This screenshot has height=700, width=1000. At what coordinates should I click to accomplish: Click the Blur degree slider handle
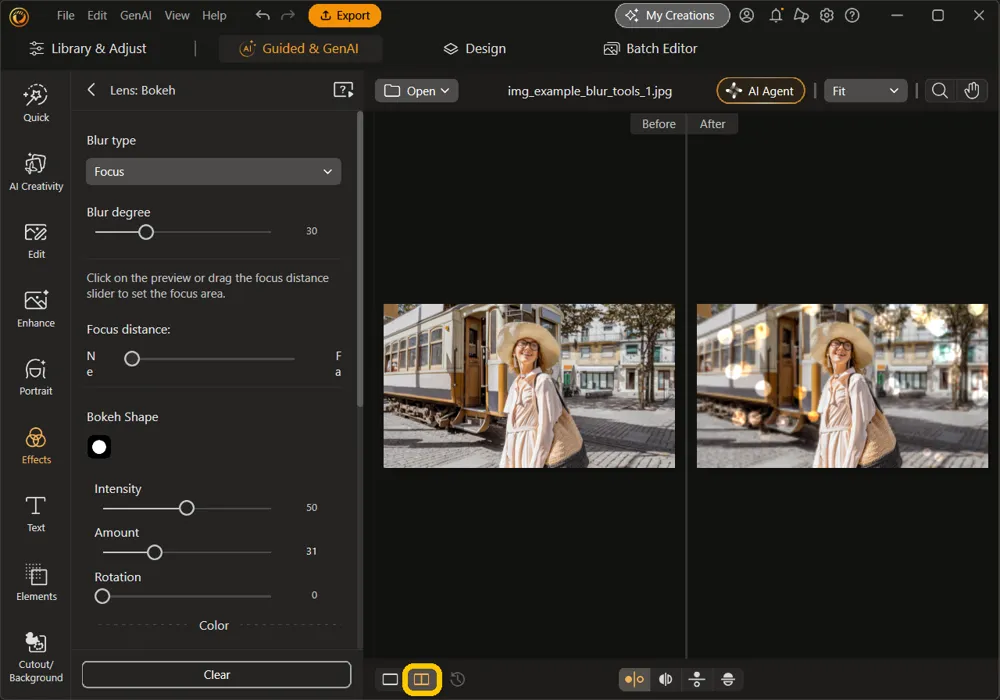click(146, 232)
